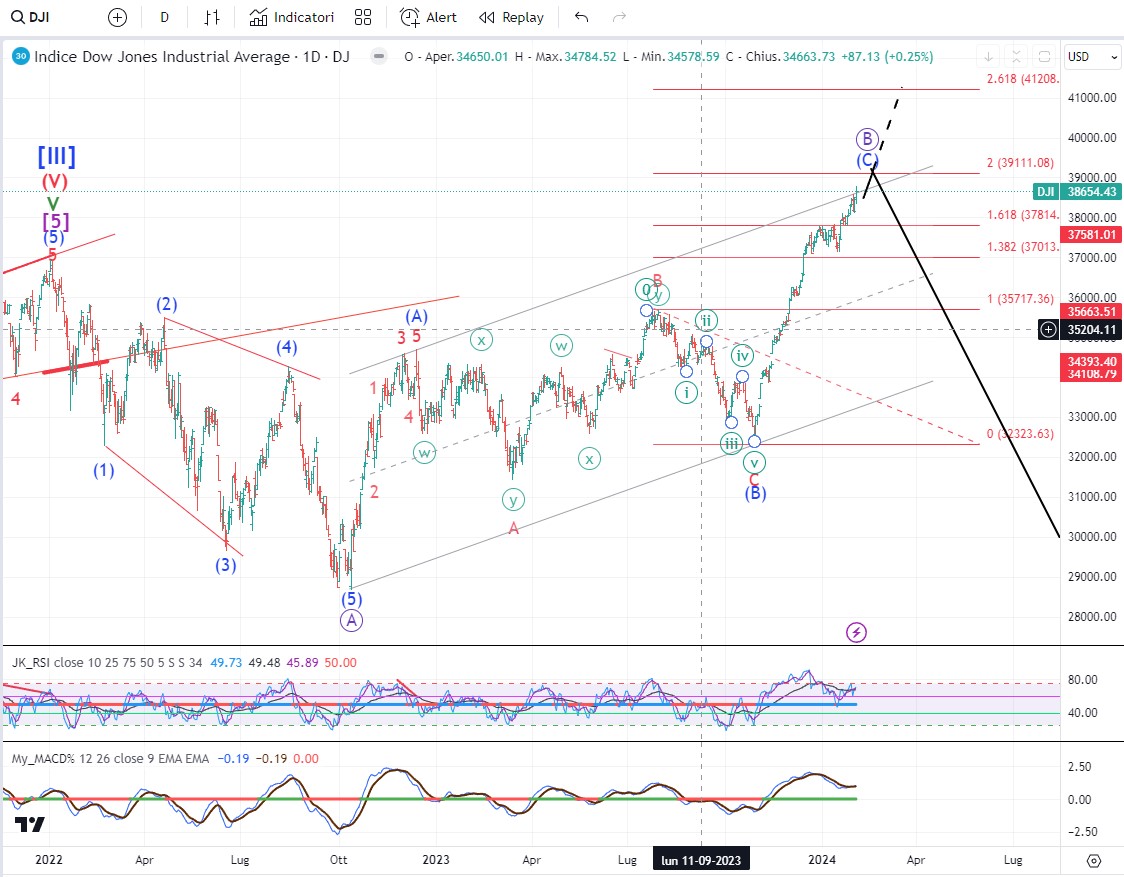The image size is (1124, 877).
Task: Open the bar chart type menu
Action: [x=211, y=17]
